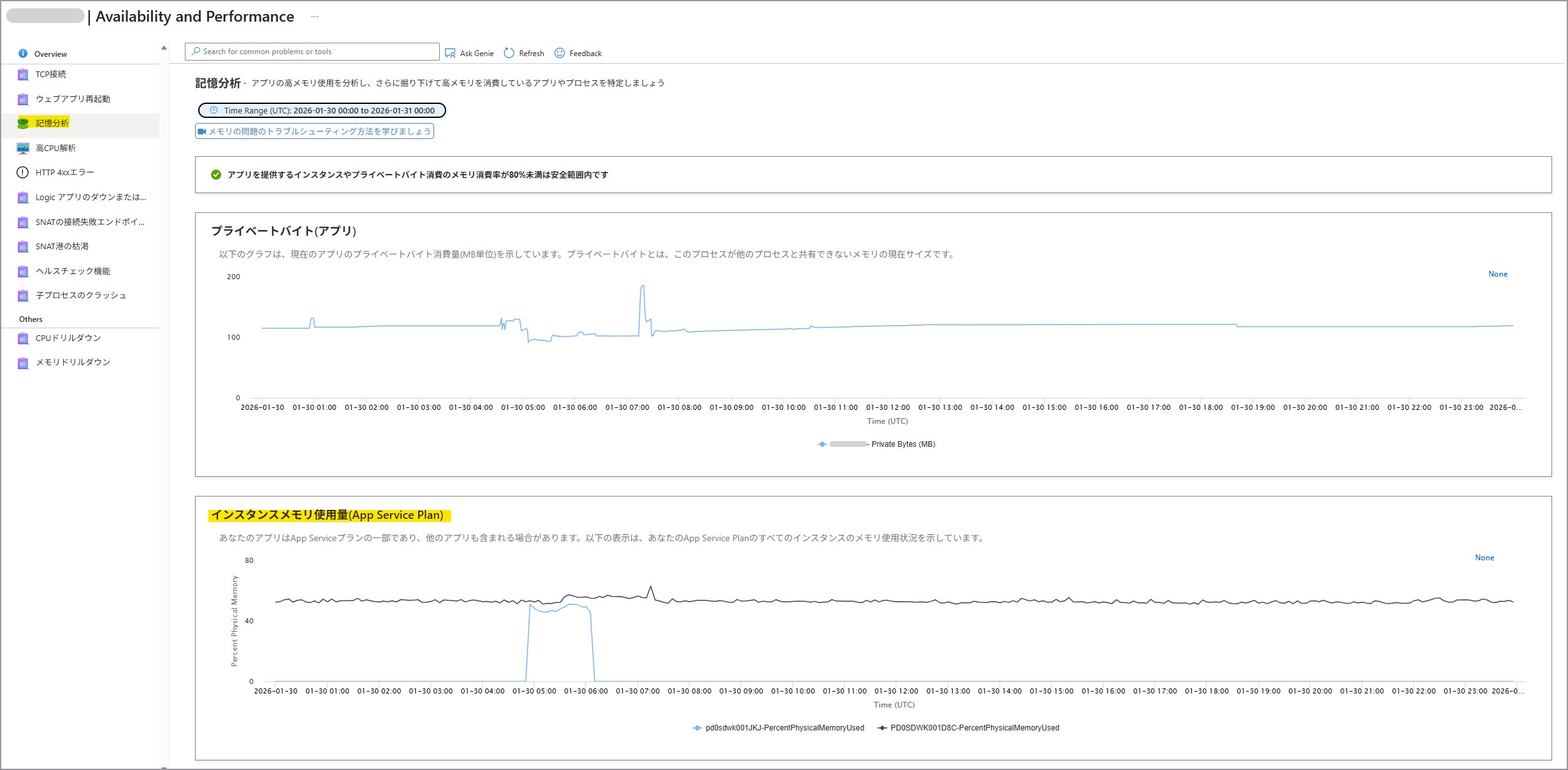Click the HTTP 4xxエラー warning icon
Viewport: 1568px width, 770px height.
(23, 173)
